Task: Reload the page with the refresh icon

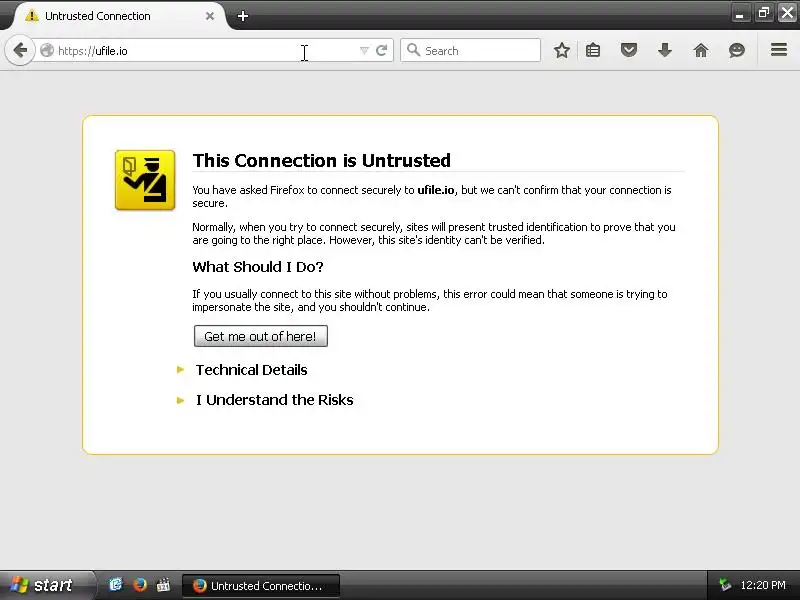Action: click(x=382, y=51)
